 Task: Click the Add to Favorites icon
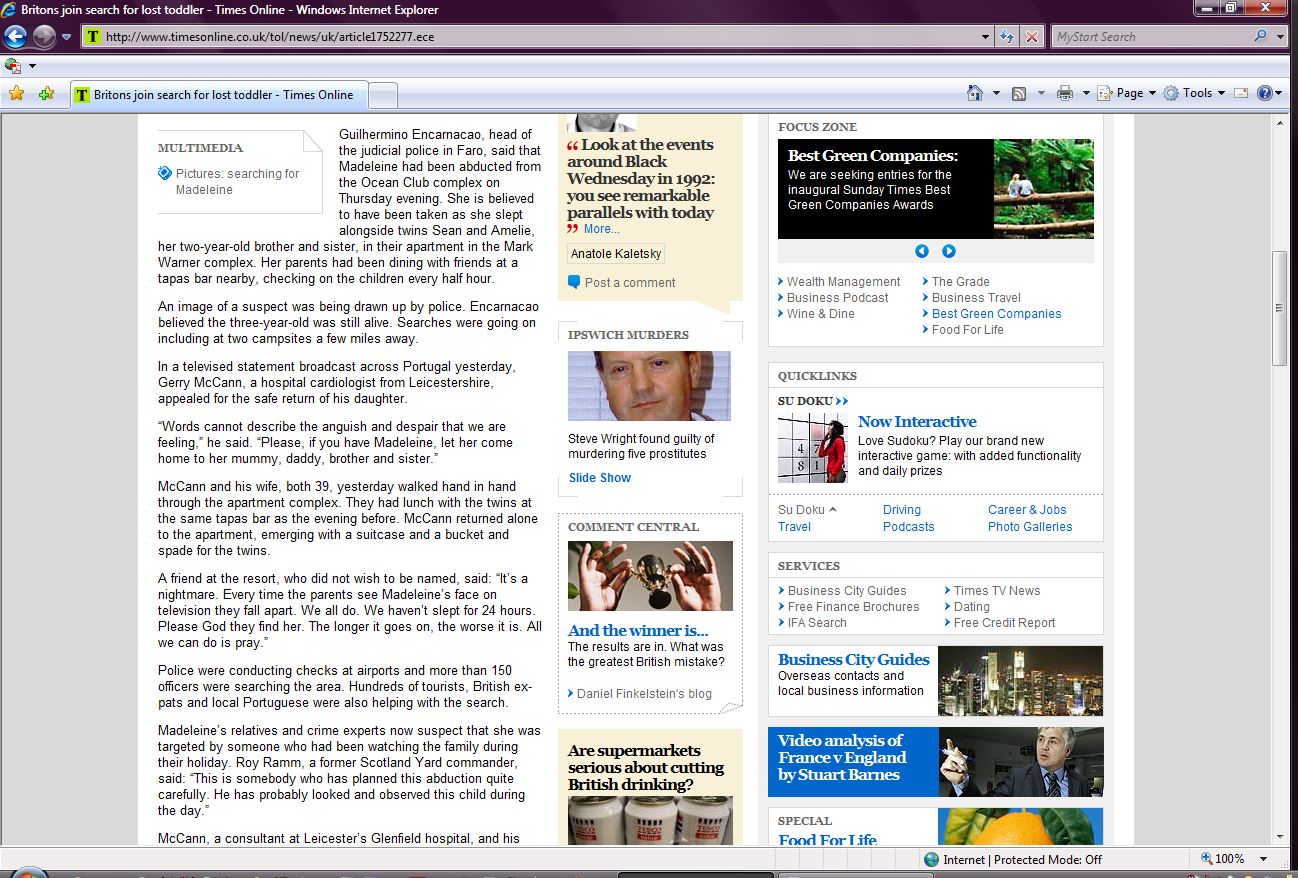pos(46,94)
